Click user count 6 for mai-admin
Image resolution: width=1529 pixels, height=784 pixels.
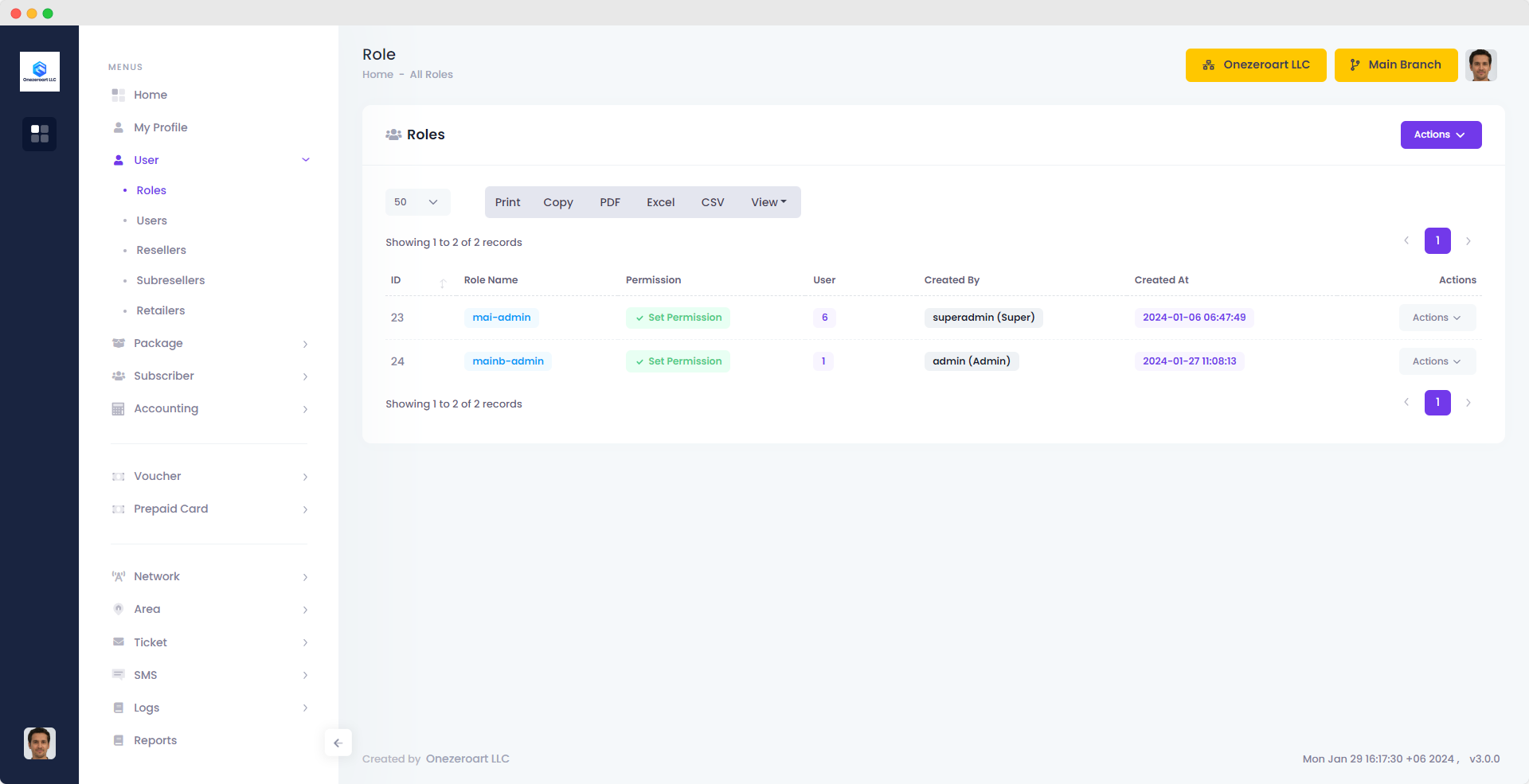click(824, 318)
